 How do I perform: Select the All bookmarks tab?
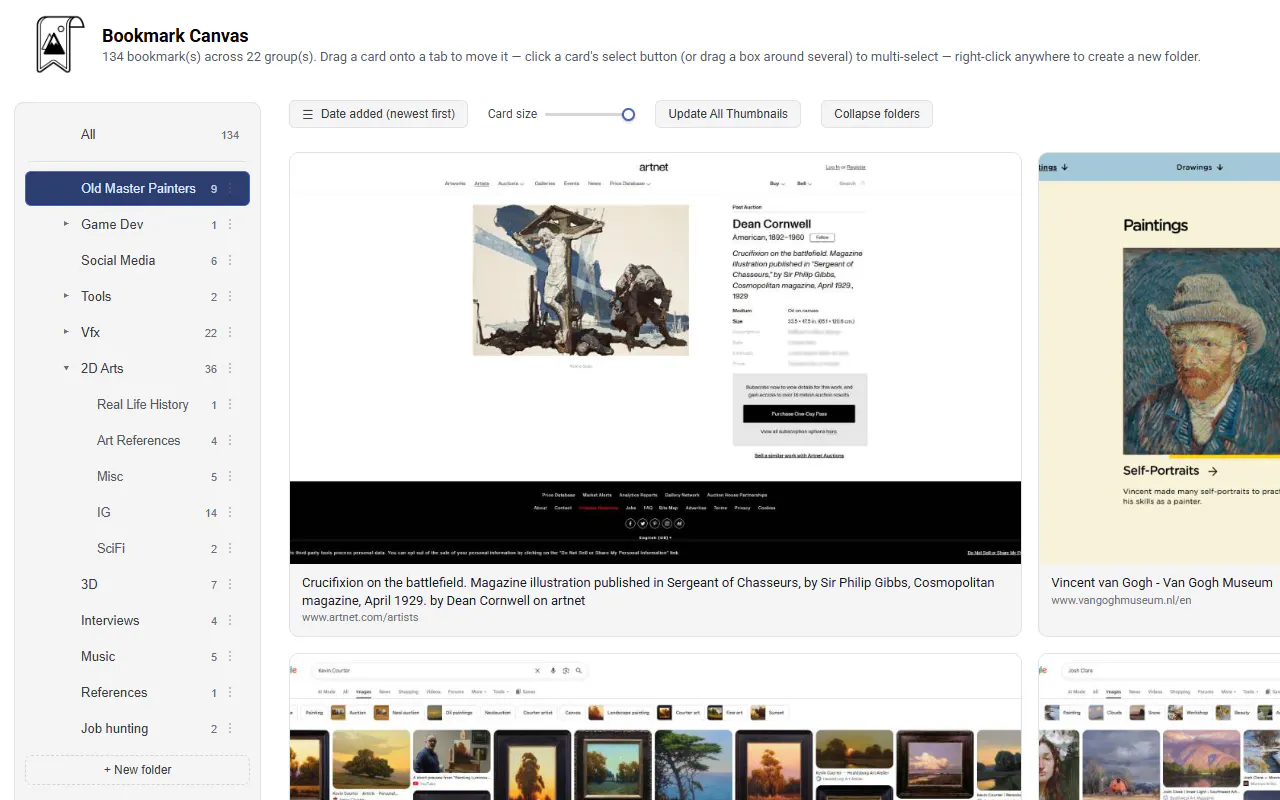click(x=137, y=135)
